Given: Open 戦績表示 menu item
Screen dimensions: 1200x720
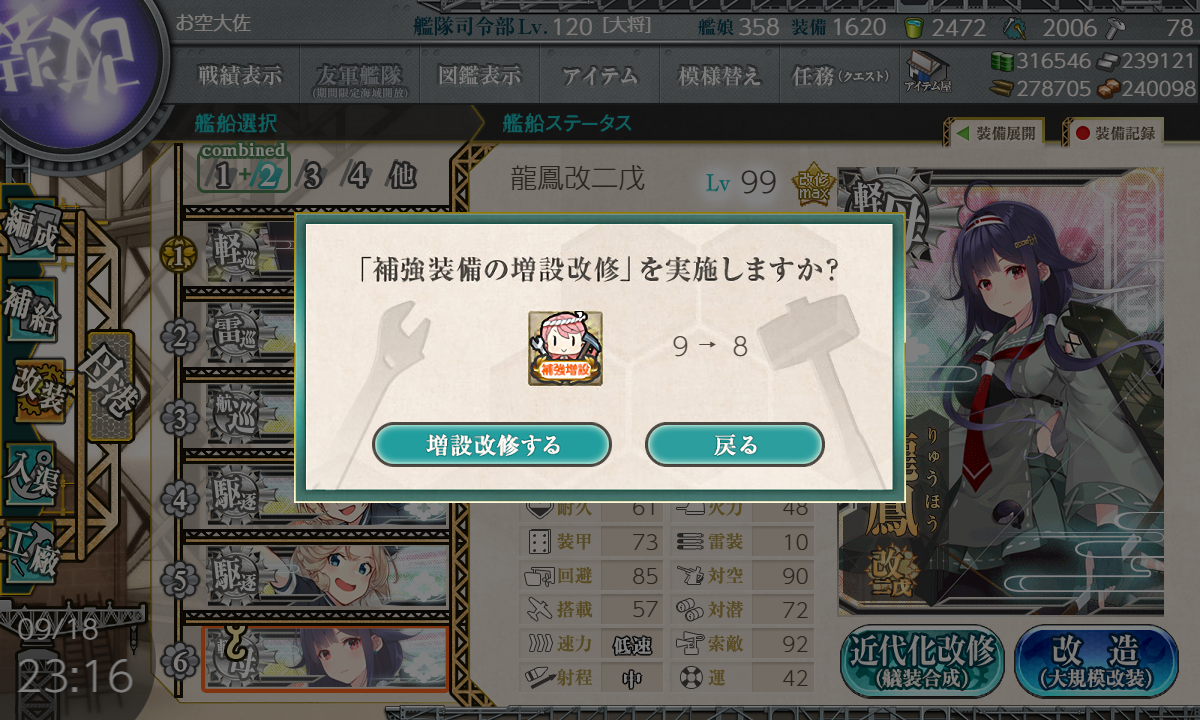Looking at the screenshot, I should (x=240, y=75).
